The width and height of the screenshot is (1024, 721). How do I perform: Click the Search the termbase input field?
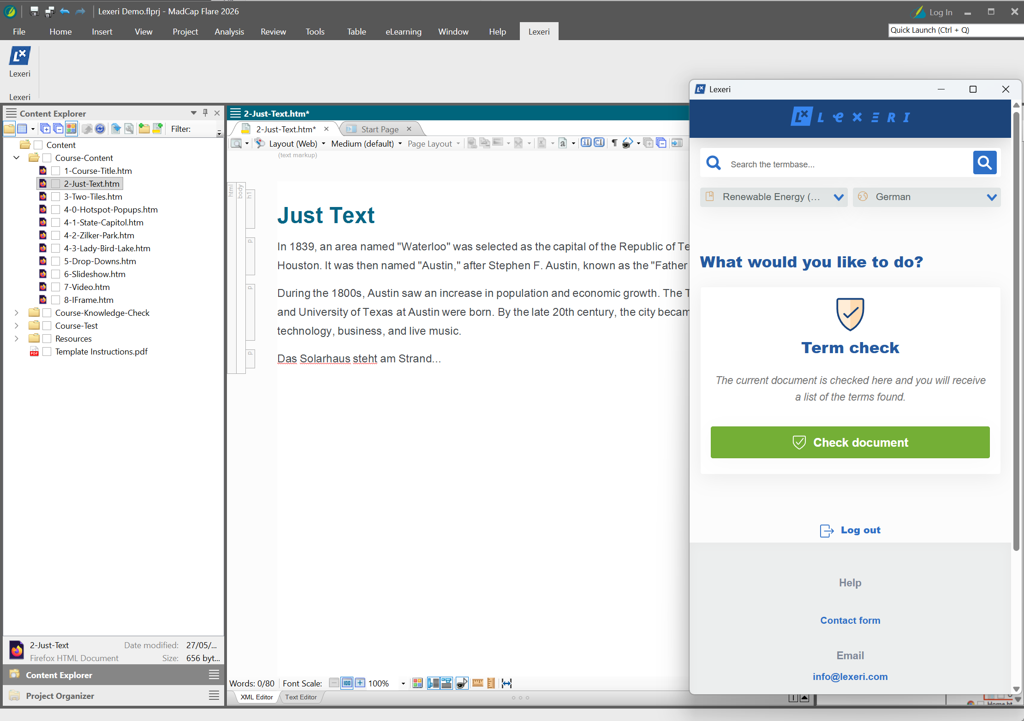pyautogui.click(x=848, y=164)
